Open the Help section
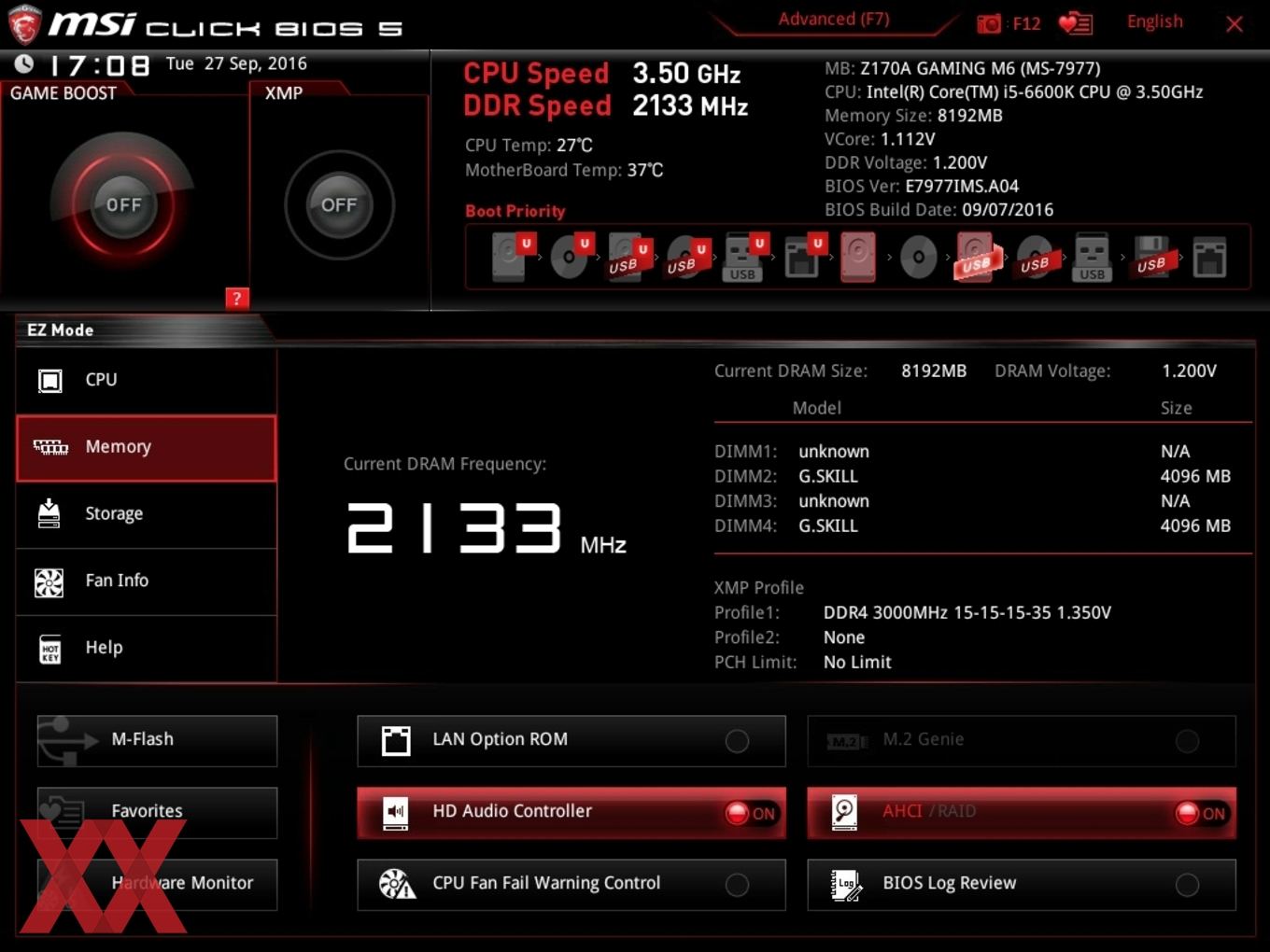The height and width of the screenshot is (952, 1270). click(147, 649)
